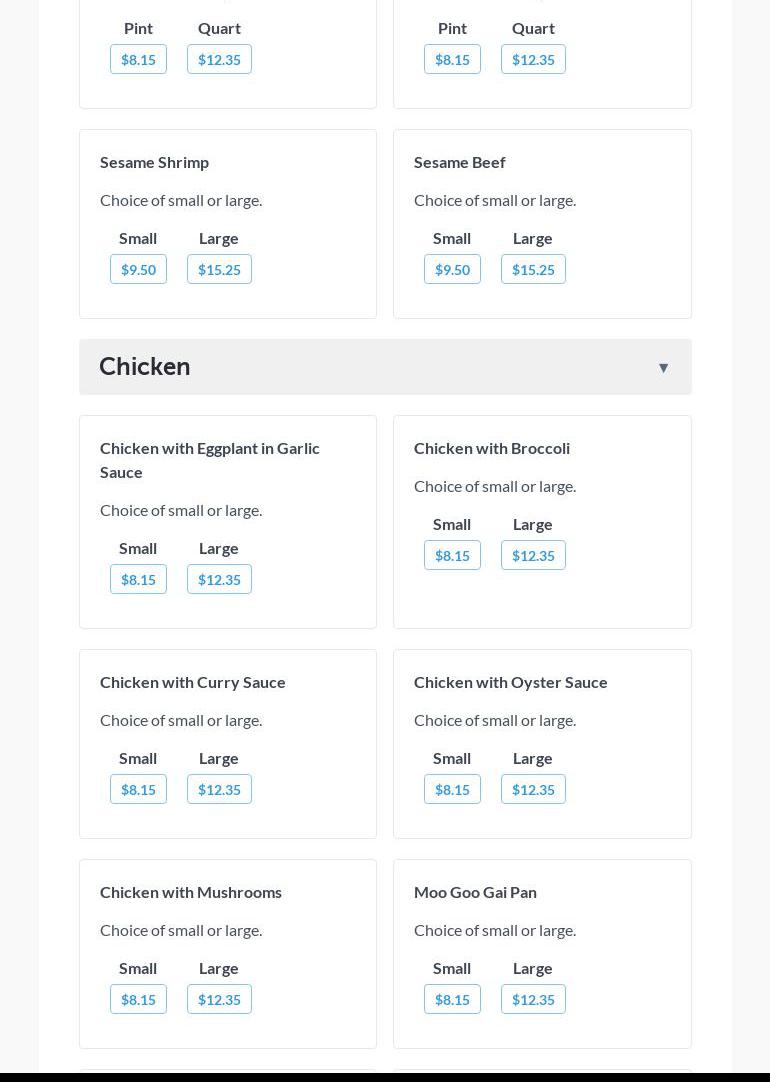This screenshot has width=770, height=1082.
Task: Choose Small Chicken with Curry Sauce
Action: point(138,790)
